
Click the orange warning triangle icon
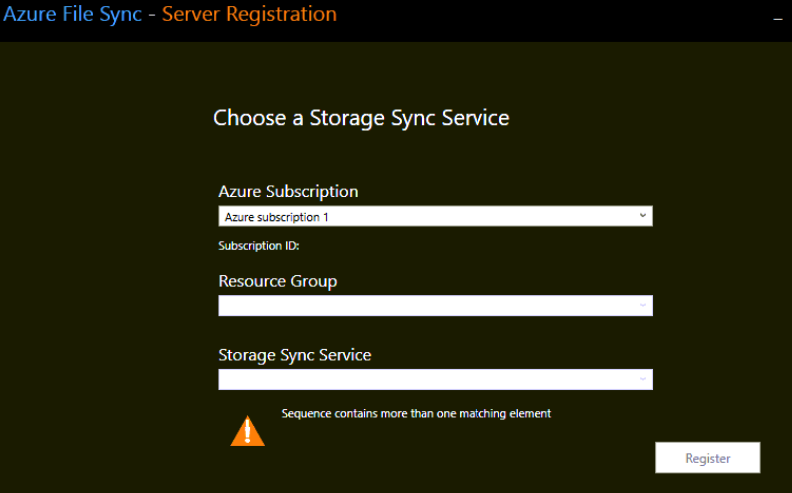[247, 430]
